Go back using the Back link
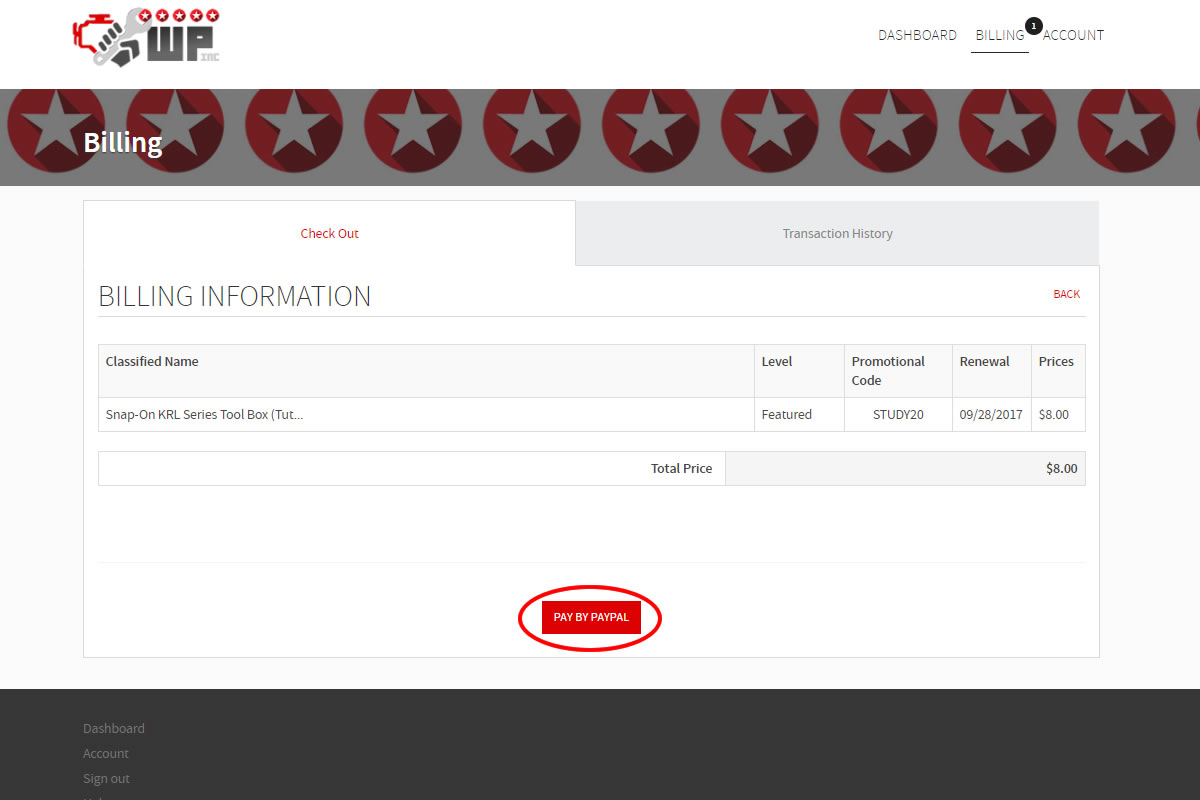The image size is (1200, 800). (1066, 294)
